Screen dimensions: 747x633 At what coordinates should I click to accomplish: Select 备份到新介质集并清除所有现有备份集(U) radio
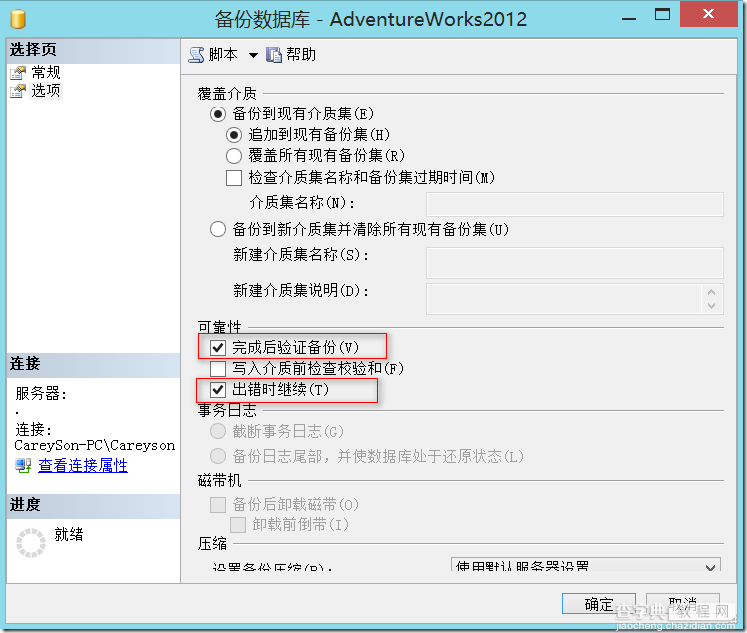click(x=218, y=230)
